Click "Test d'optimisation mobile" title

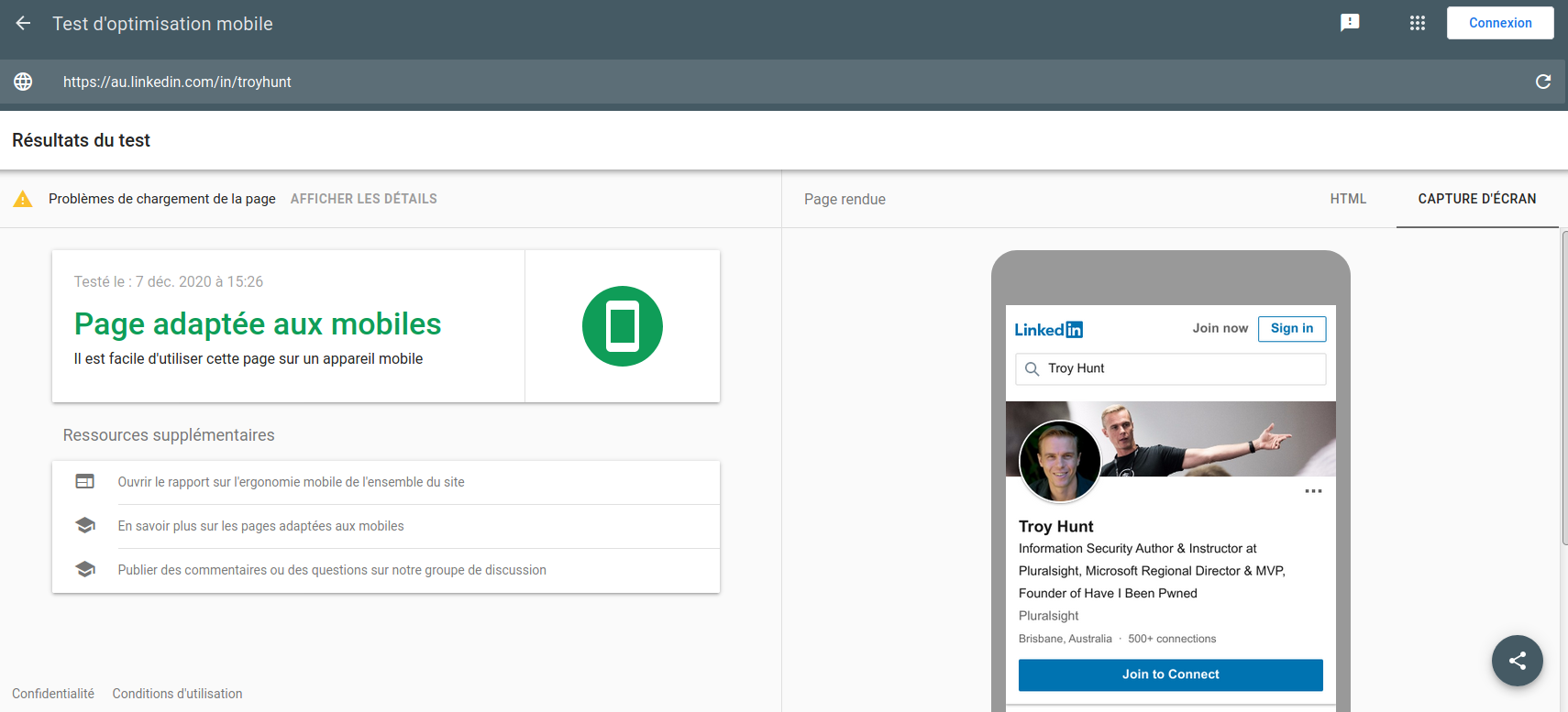(162, 24)
